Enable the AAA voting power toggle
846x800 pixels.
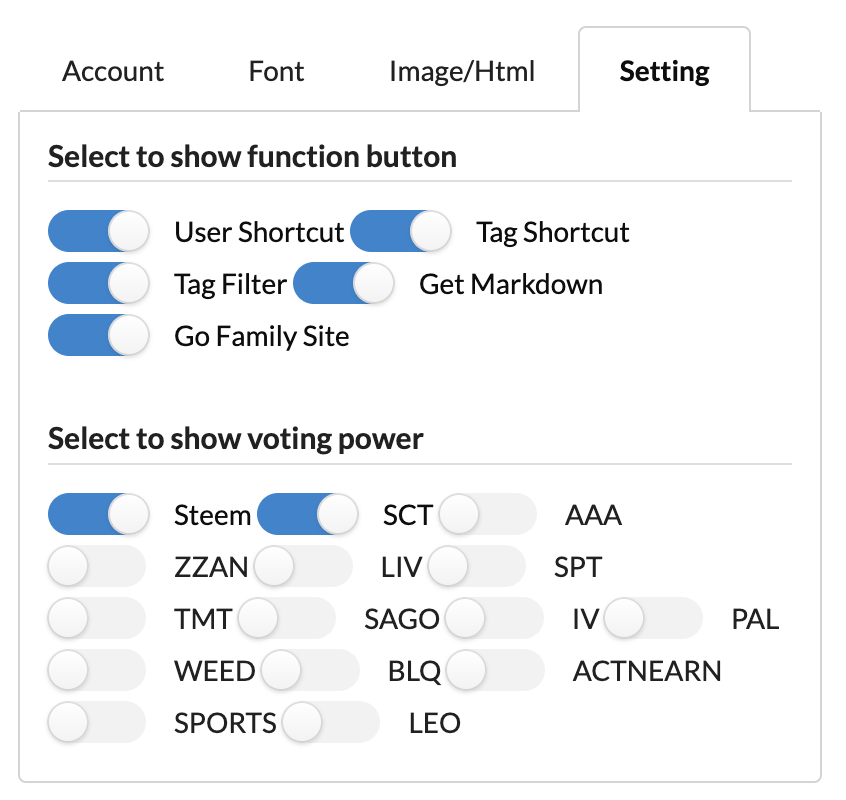coord(487,515)
